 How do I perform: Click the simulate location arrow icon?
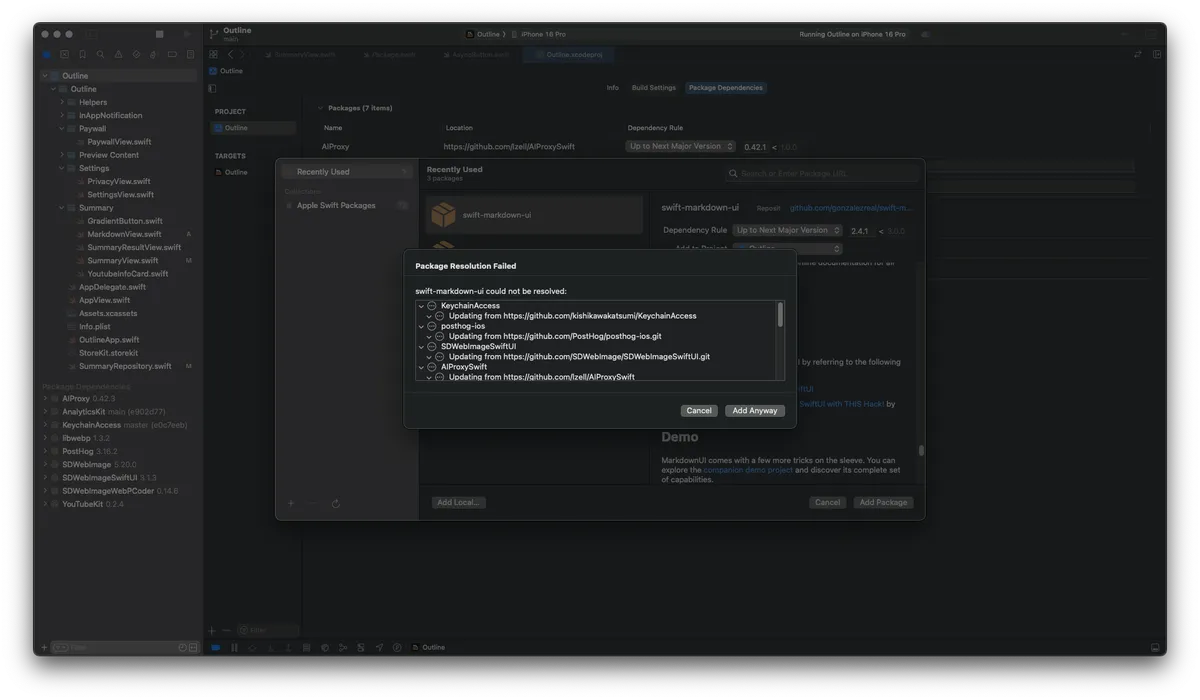pos(379,648)
